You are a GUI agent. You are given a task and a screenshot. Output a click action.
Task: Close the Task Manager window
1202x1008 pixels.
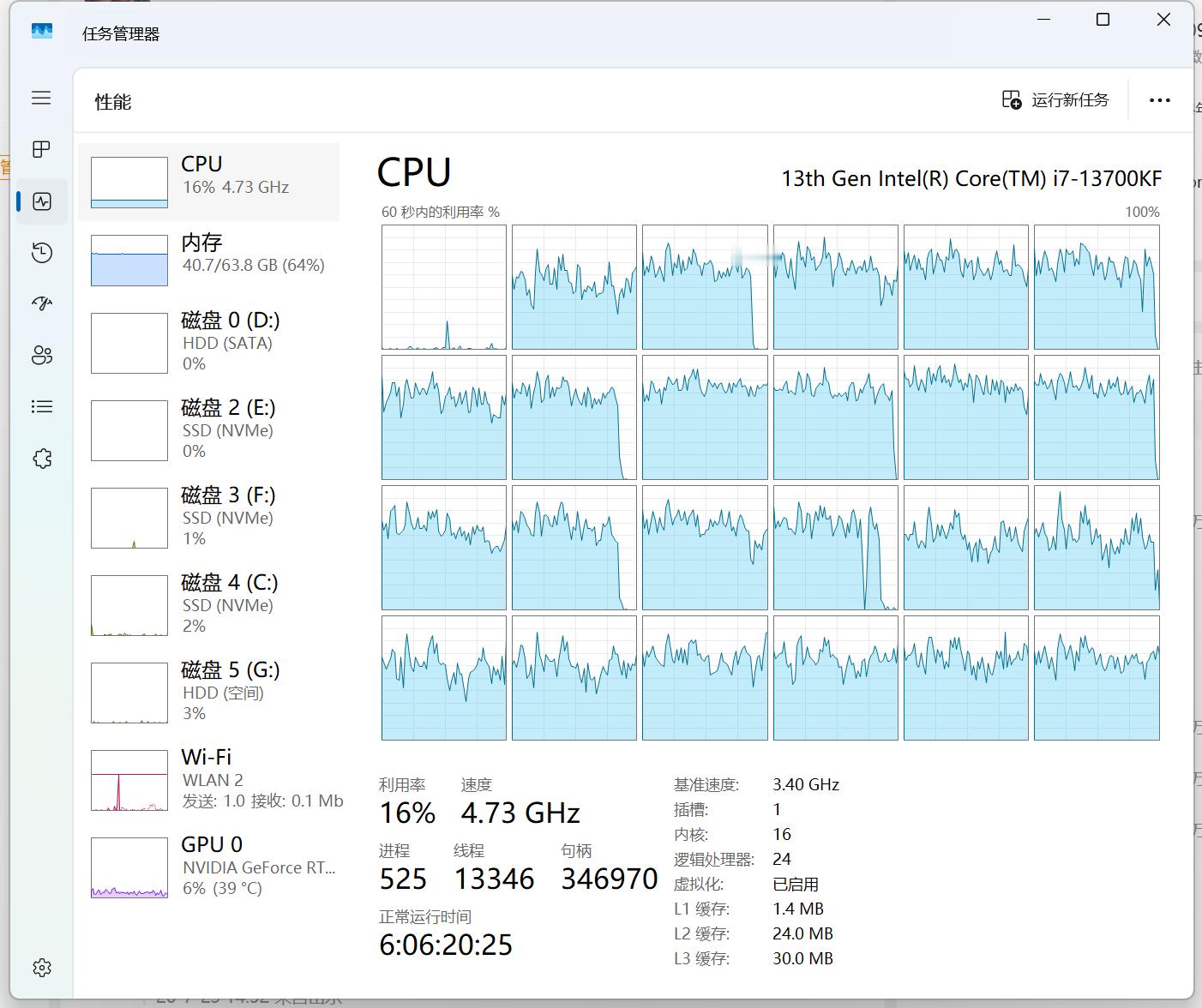1163,20
